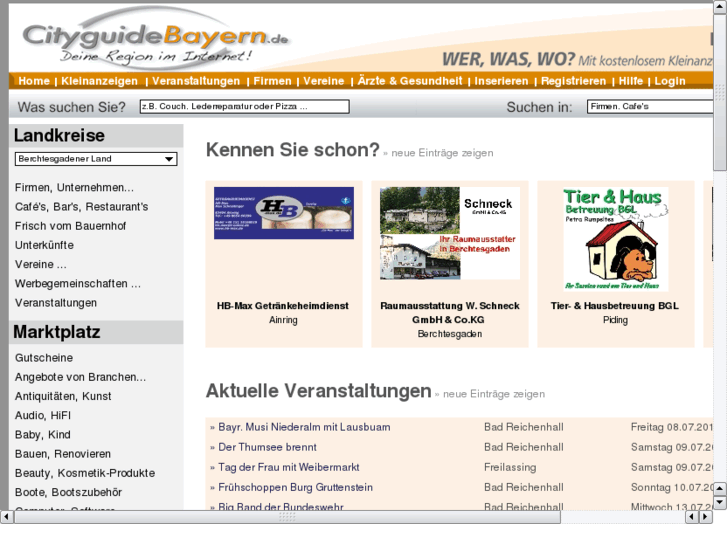The image size is (727, 545).
Task: Open Angebote von Branchen... link
Action: click(x=80, y=378)
